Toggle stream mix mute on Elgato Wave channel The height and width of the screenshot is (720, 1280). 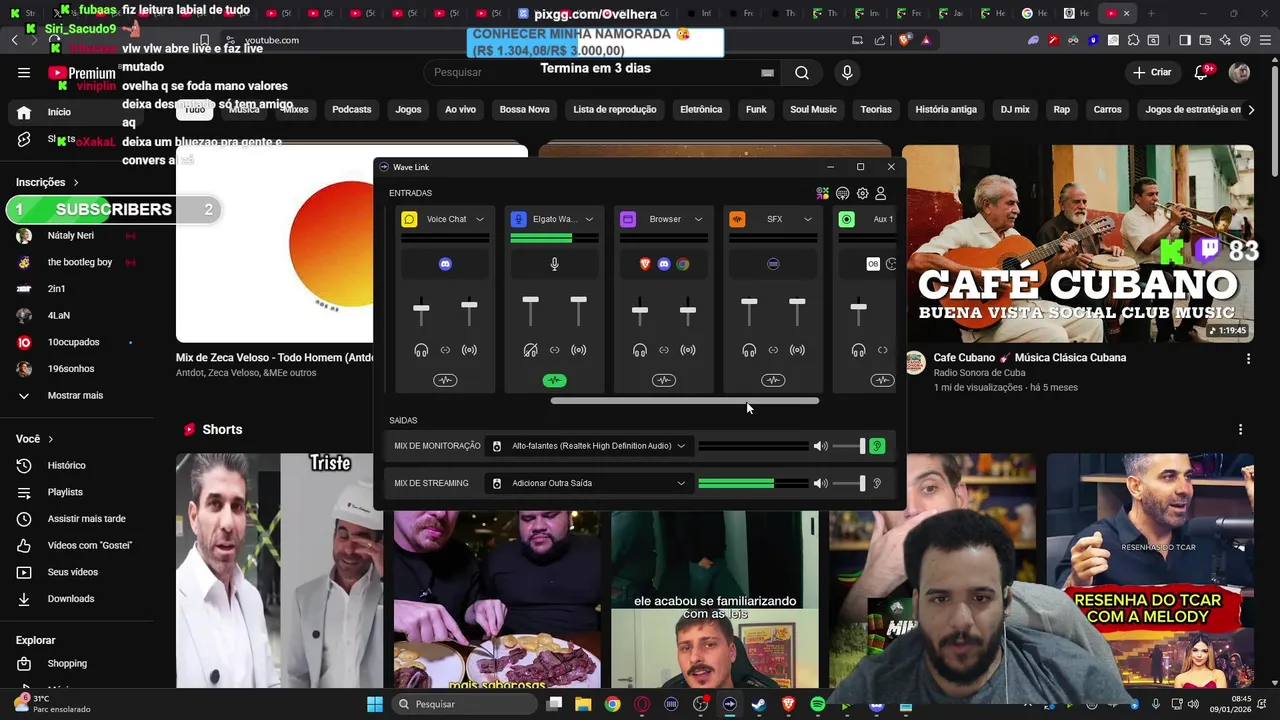(x=578, y=350)
